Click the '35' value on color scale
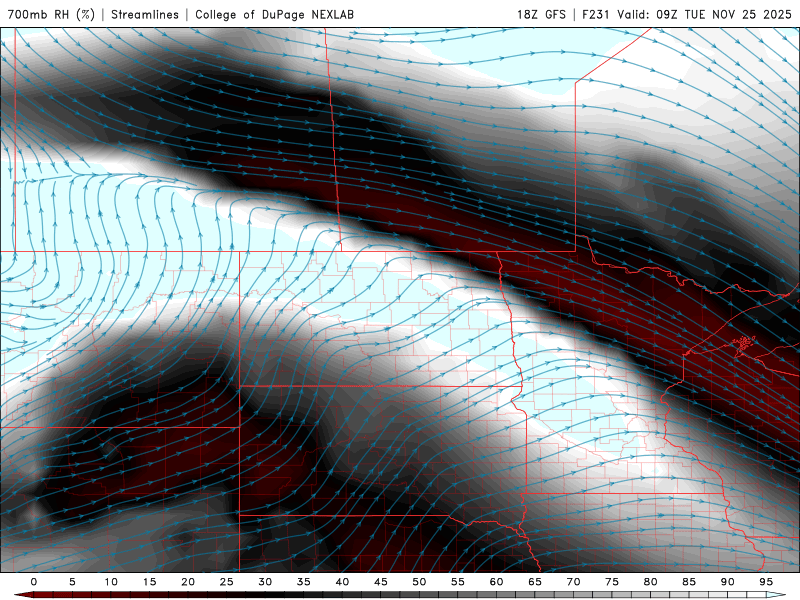The width and height of the screenshot is (800, 600). (304, 582)
